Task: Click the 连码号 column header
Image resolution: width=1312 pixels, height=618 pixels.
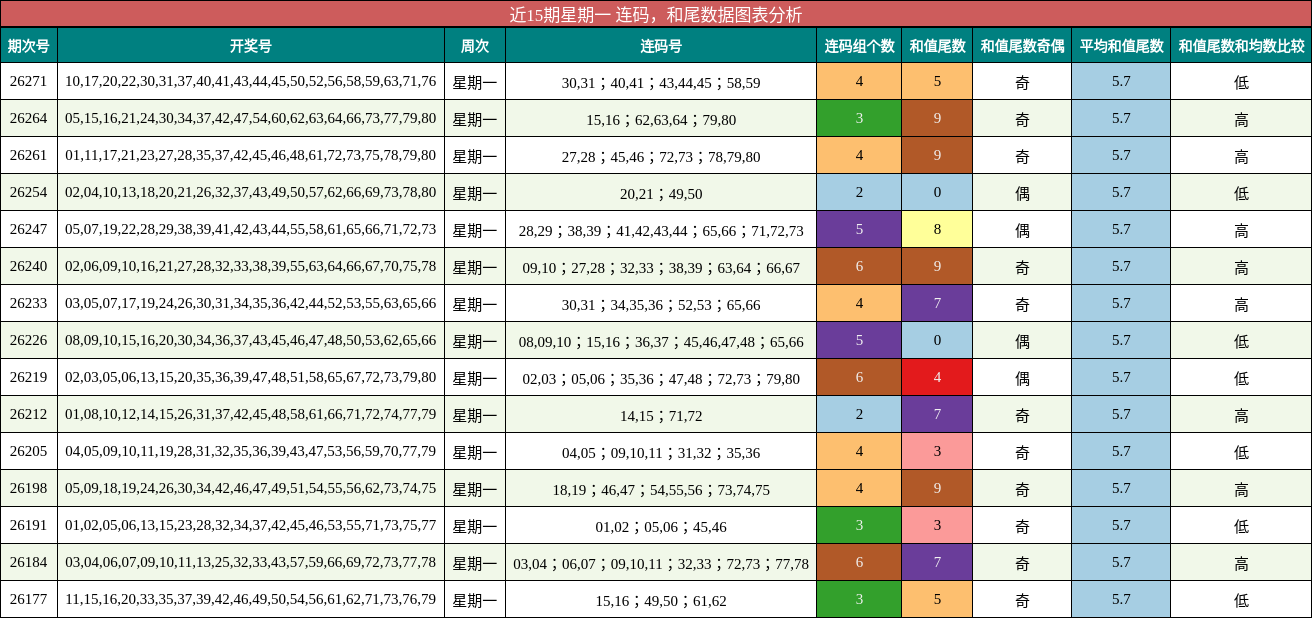Action: (x=661, y=45)
